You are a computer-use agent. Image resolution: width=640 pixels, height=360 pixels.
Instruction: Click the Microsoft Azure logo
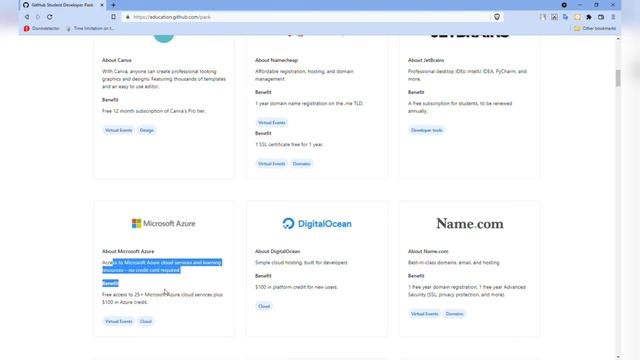[x=163, y=223]
